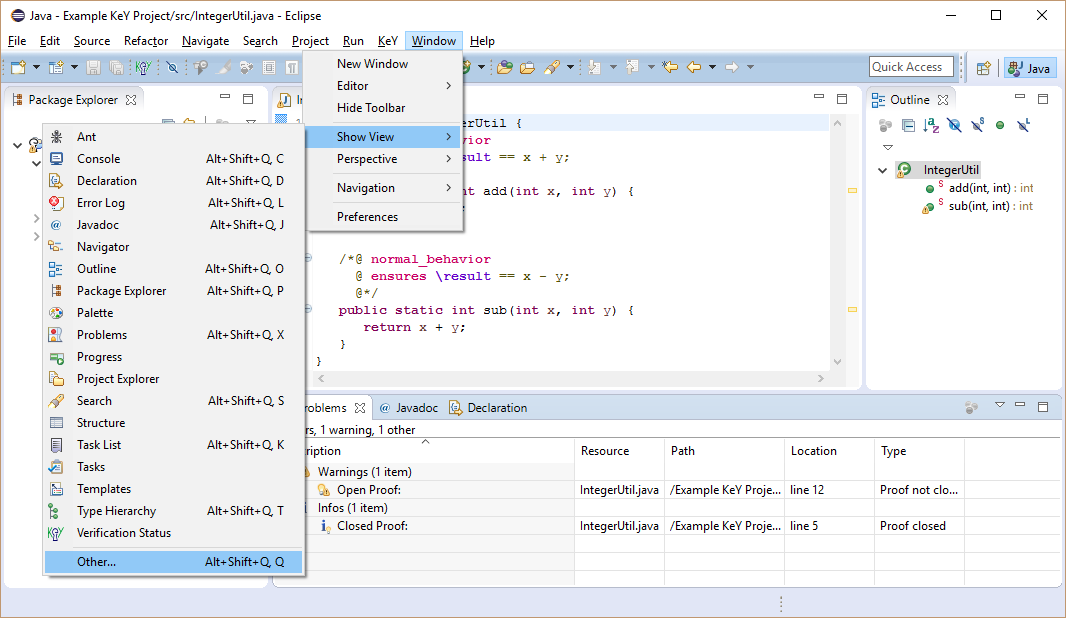Toggle Hide Local Types in Outline
The image size is (1066, 618).
click(x=1023, y=125)
